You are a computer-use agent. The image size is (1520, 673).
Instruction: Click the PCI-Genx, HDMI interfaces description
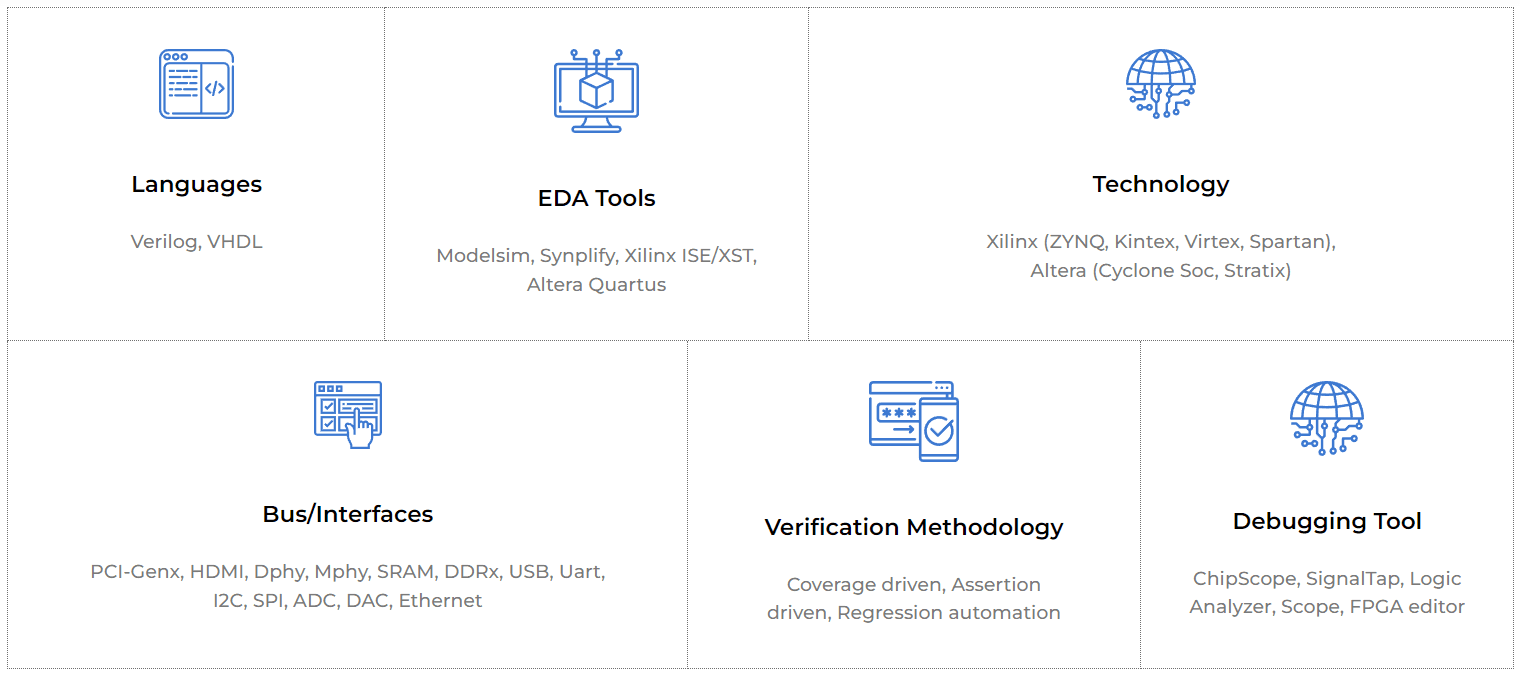348,586
